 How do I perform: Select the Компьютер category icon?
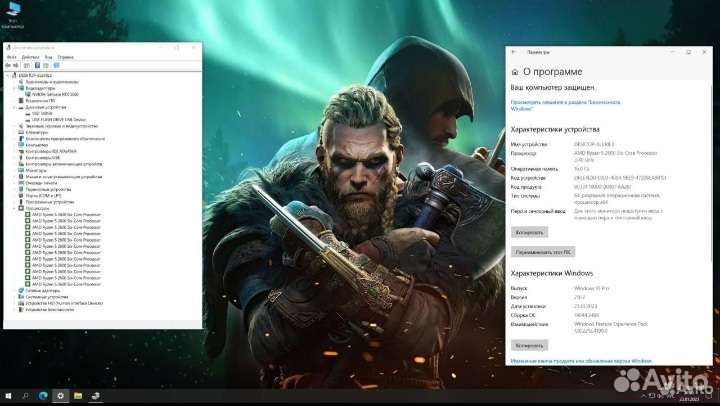(x=21, y=145)
